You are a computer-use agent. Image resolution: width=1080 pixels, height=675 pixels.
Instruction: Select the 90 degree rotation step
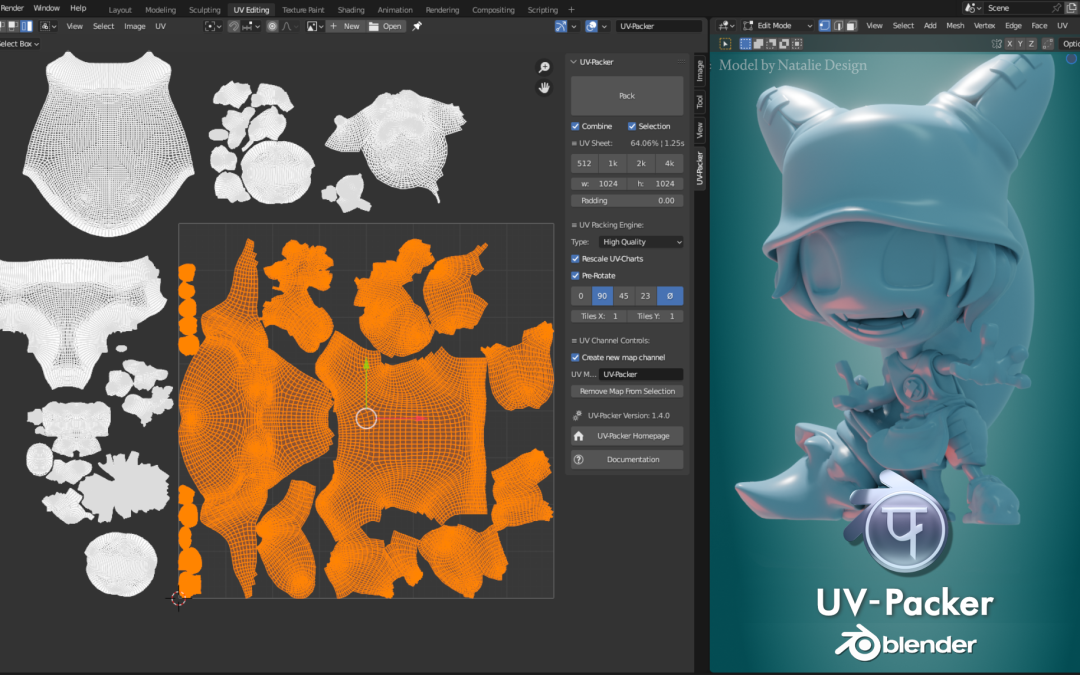point(602,296)
